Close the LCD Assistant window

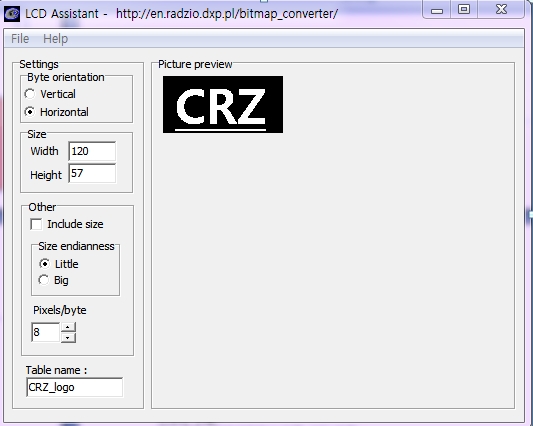501,9
